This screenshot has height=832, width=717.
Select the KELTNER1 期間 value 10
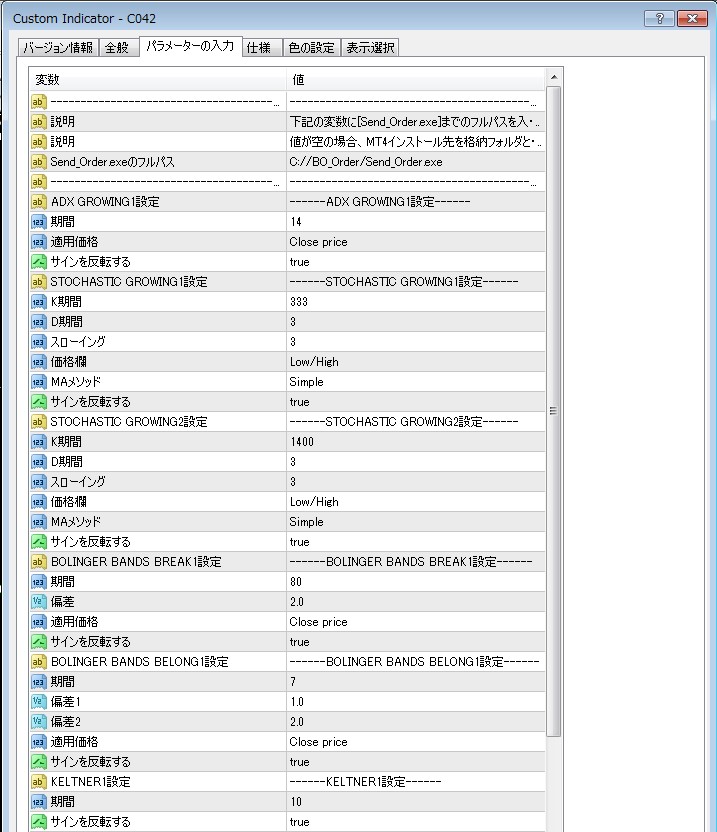click(416, 802)
